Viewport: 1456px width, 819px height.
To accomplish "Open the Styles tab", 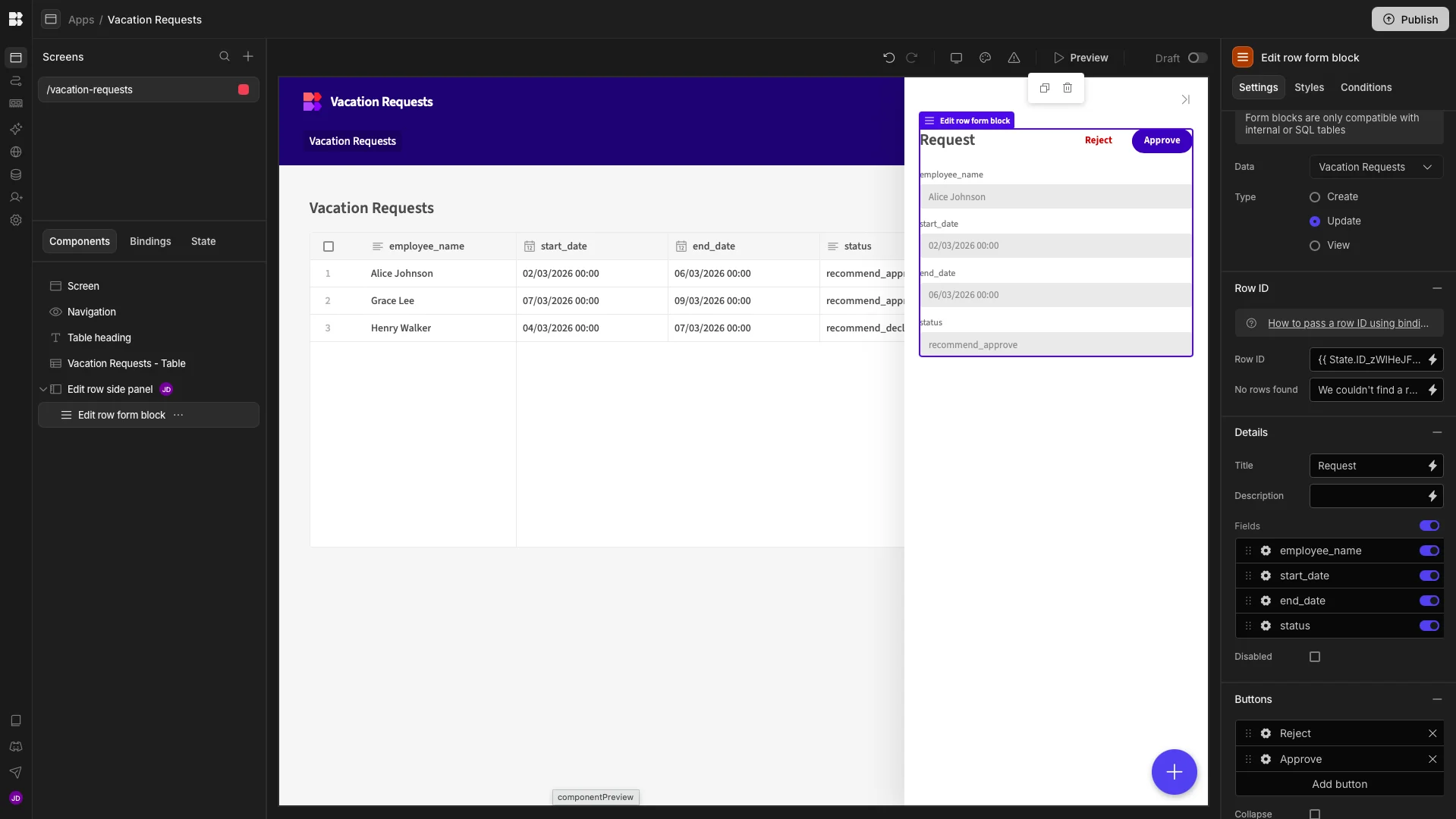I will coord(1309,87).
